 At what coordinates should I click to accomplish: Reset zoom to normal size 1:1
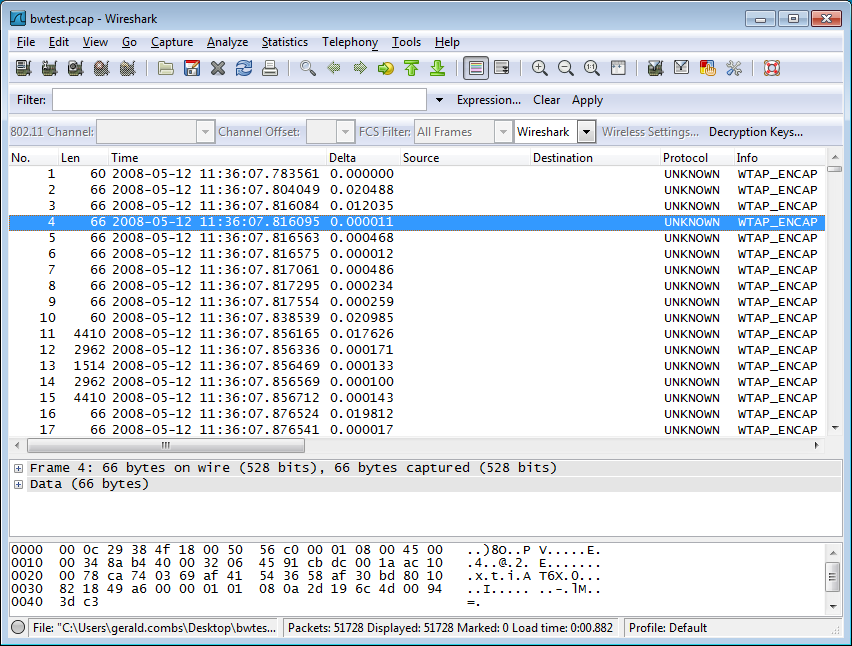tap(592, 68)
